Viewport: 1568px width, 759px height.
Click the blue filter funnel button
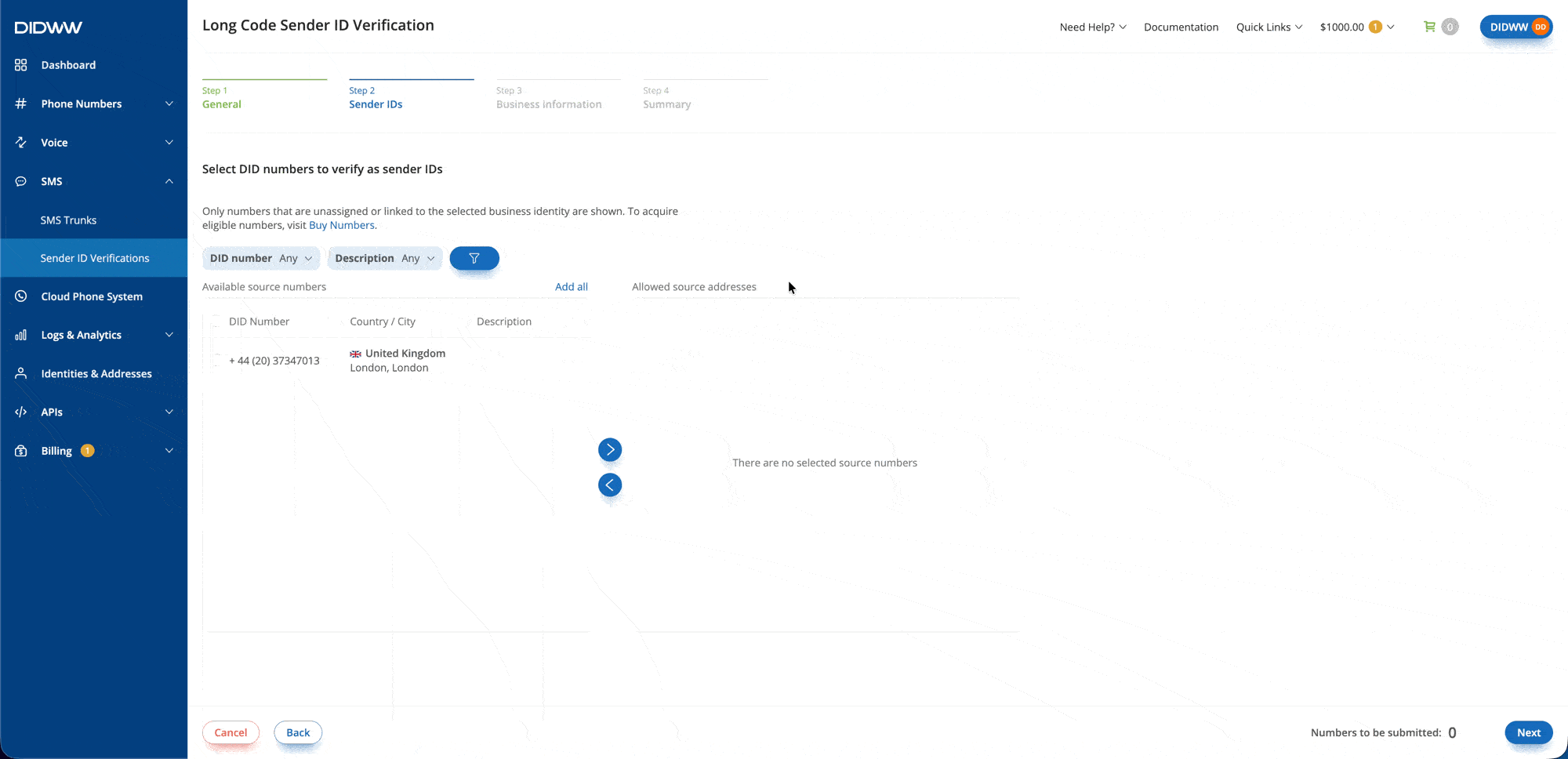click(x=474, y=258)
